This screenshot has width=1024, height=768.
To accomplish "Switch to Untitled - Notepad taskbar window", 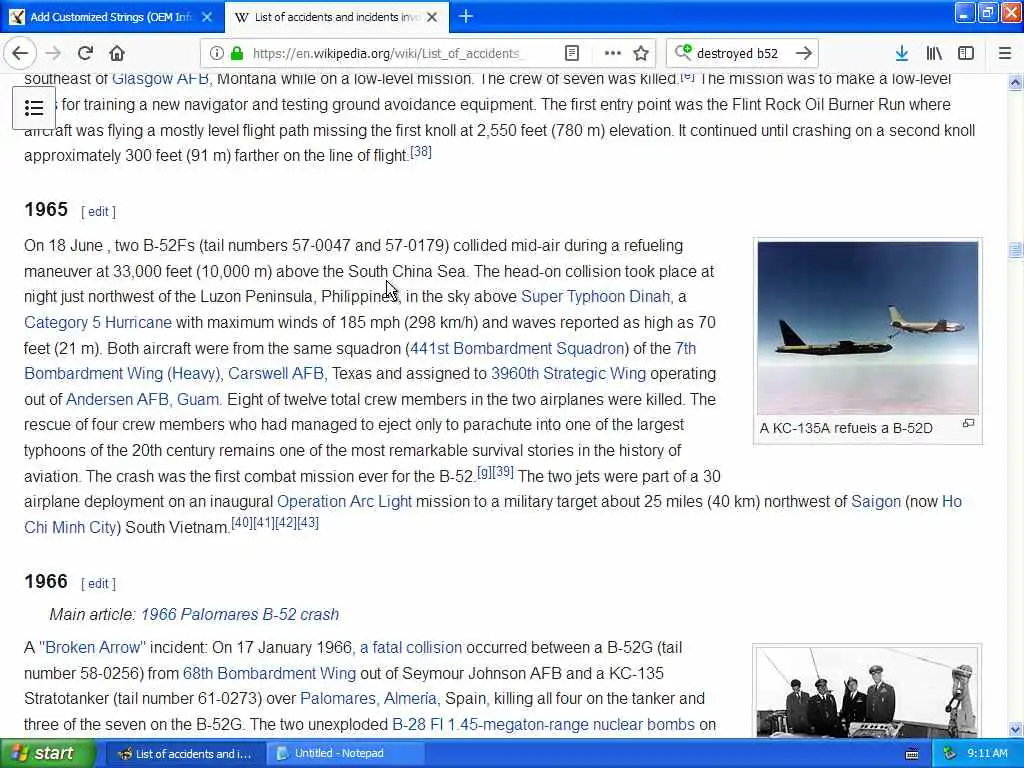I will pos(346,754).
